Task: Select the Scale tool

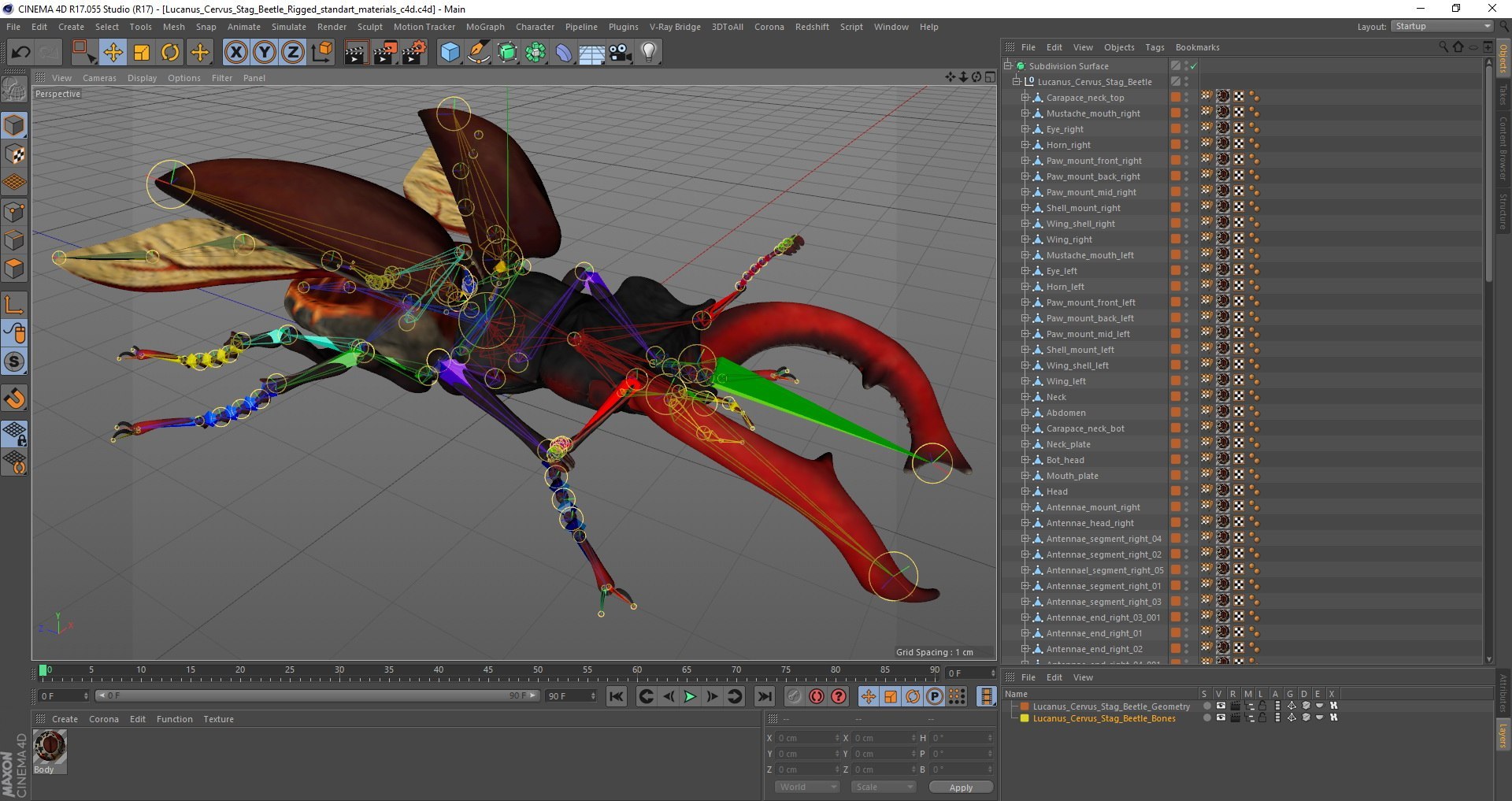Action: click(142, 53)
